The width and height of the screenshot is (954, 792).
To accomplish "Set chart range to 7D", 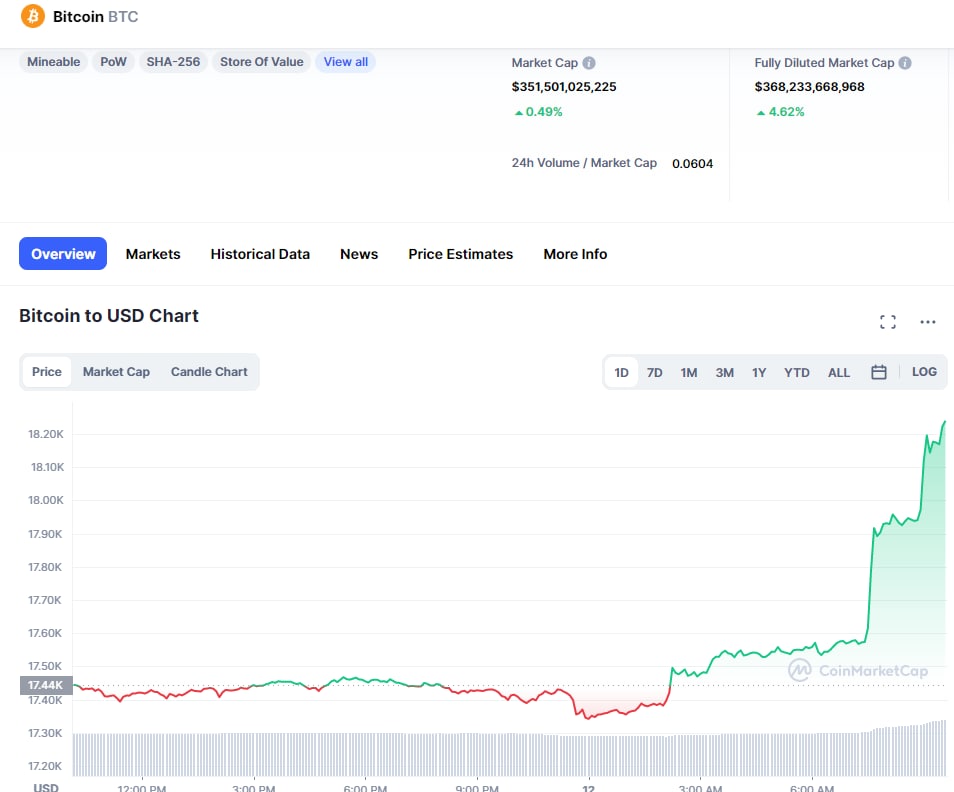I will point(655,372).
